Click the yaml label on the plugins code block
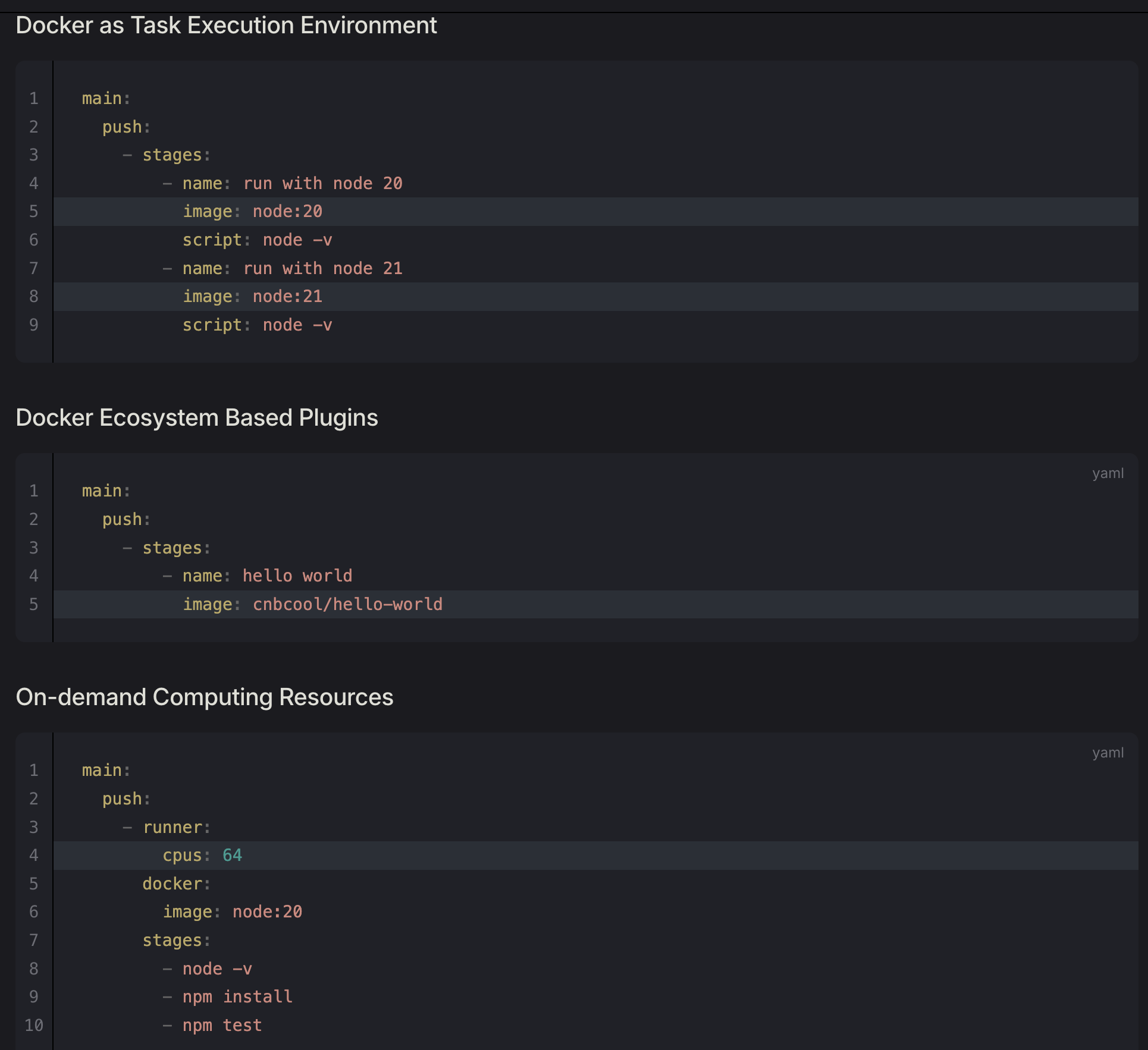 tap(1108, 473)
